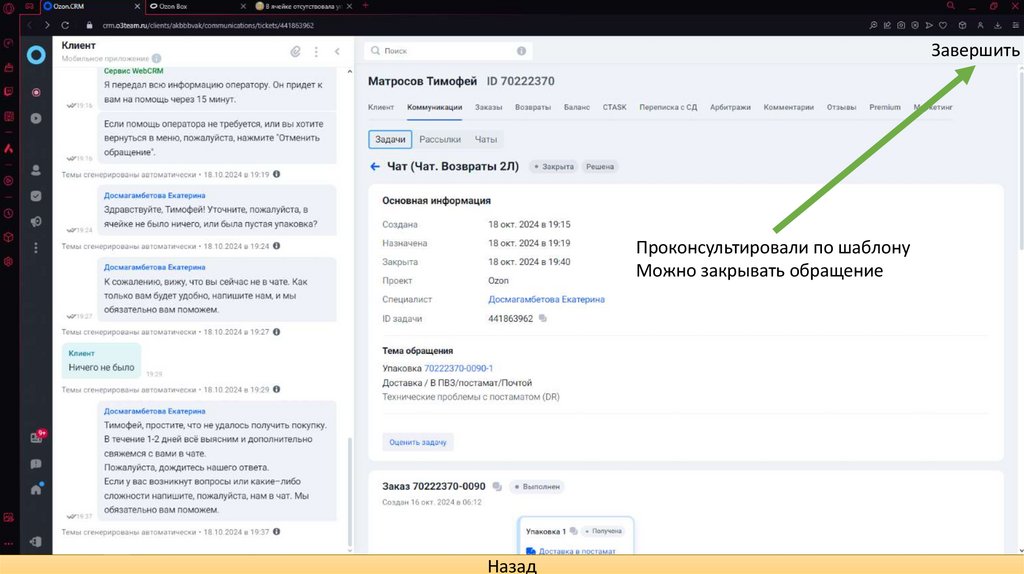Open the Premium tab

[x=884, y=107]
